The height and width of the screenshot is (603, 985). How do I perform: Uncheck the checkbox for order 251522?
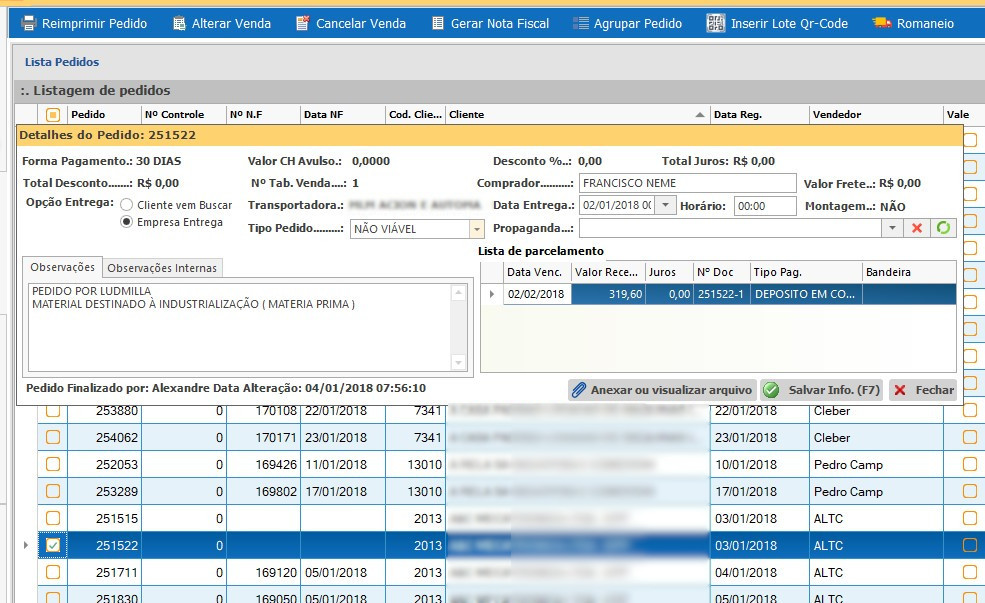pyautogui.click(x=53, y=545)
